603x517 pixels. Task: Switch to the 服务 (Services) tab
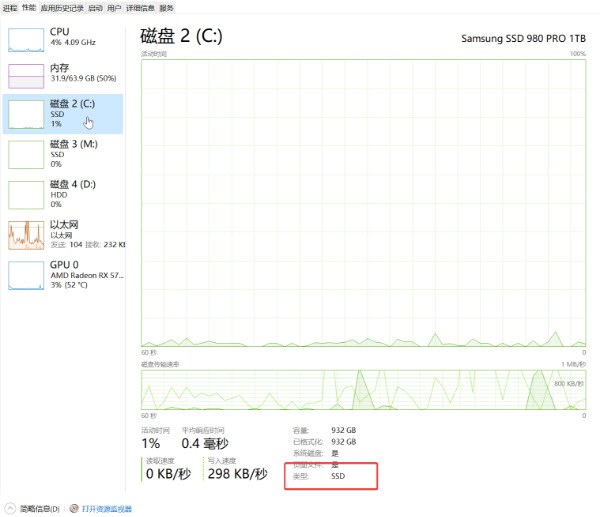(166, 7)
